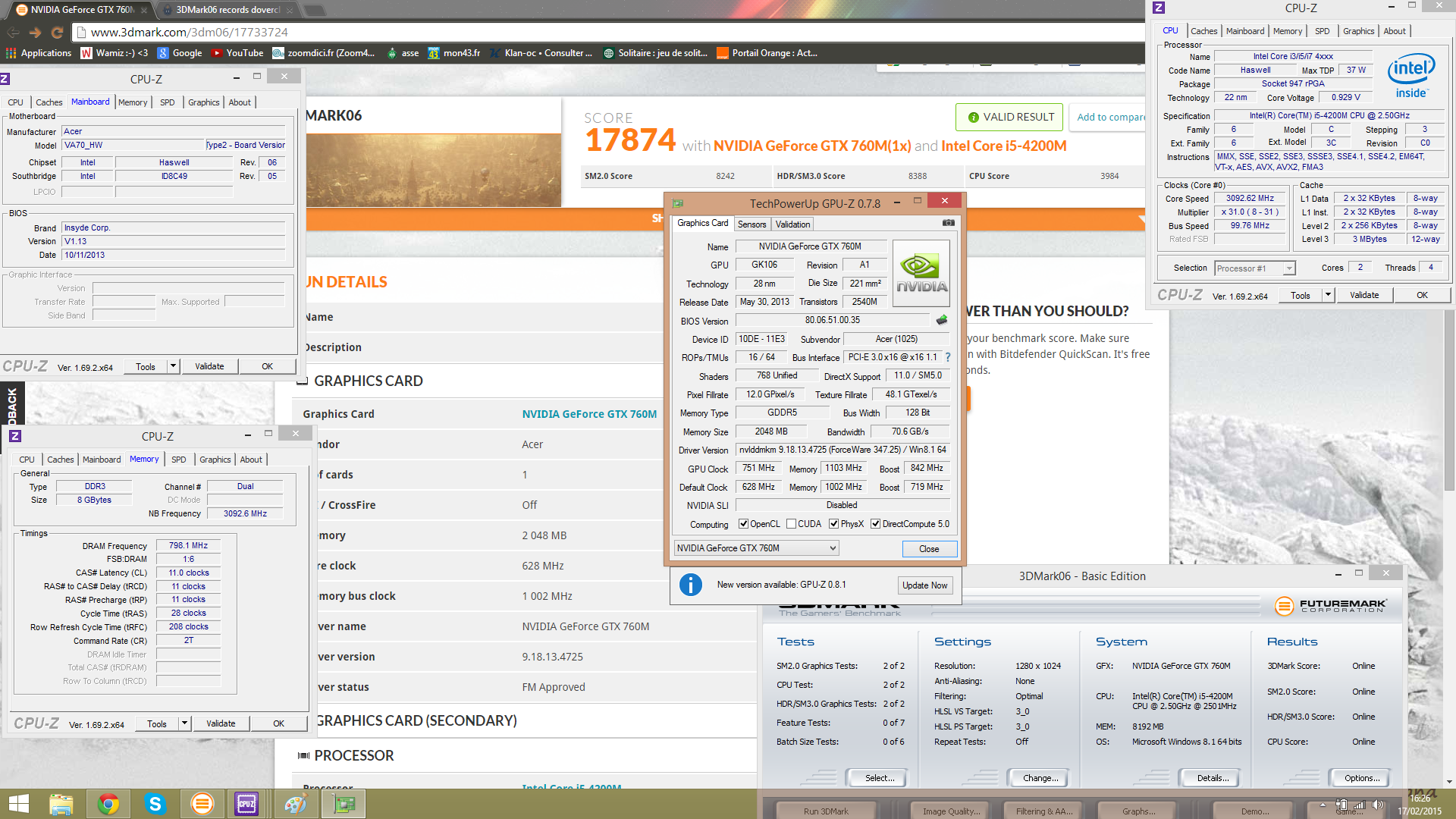Image resolution: width=1456 pixels, height=819 pixels.
Task: Click Update Now button in GPU-Z
Action: tap(924, 585)
